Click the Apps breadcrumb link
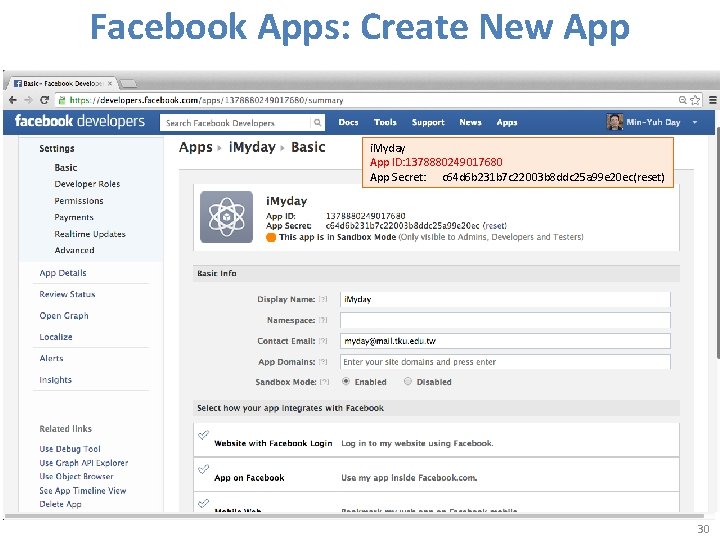This screenshot has width=720, height=540. 196,147
